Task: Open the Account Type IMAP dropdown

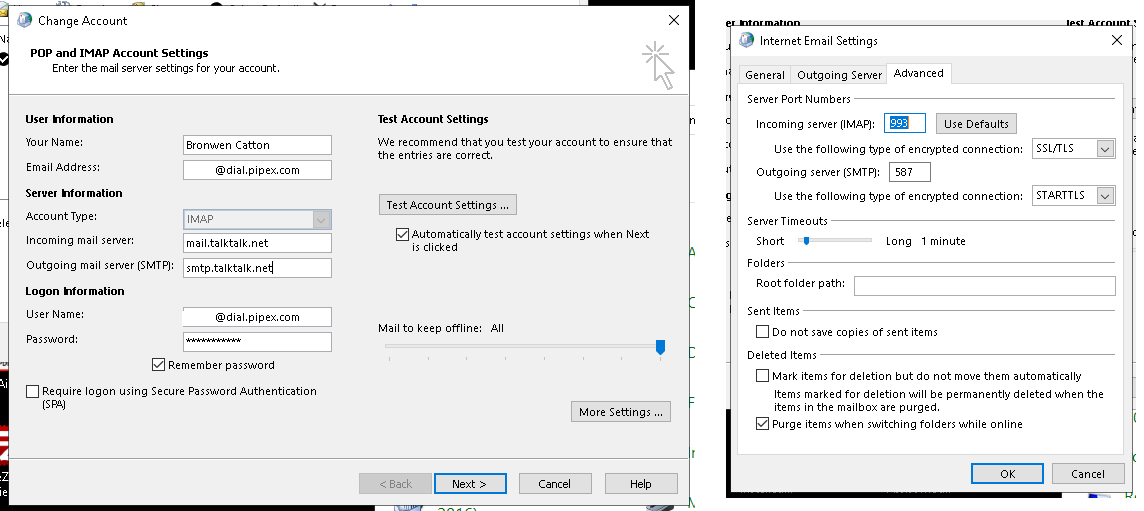Action: (x=320, y=219)
